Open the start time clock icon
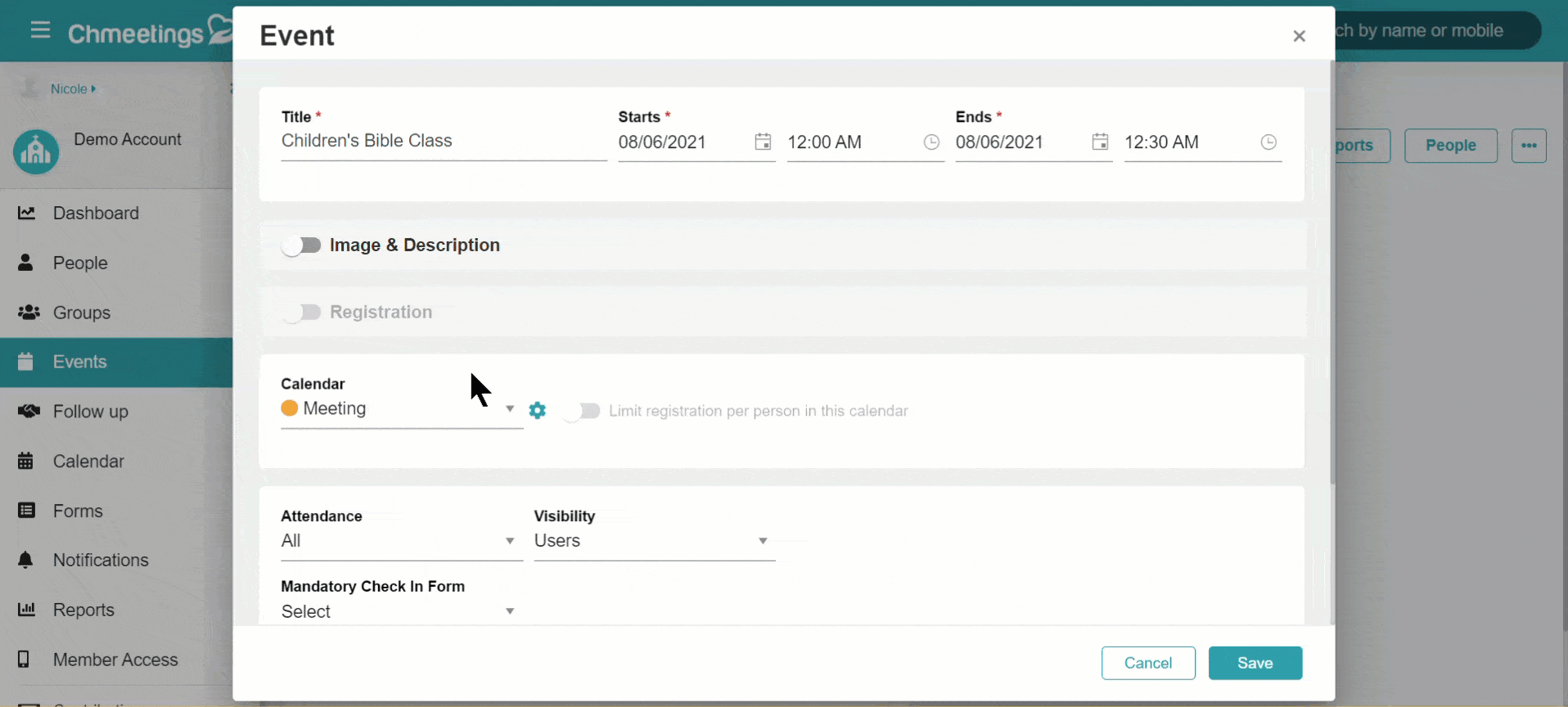 coord(931,142)
